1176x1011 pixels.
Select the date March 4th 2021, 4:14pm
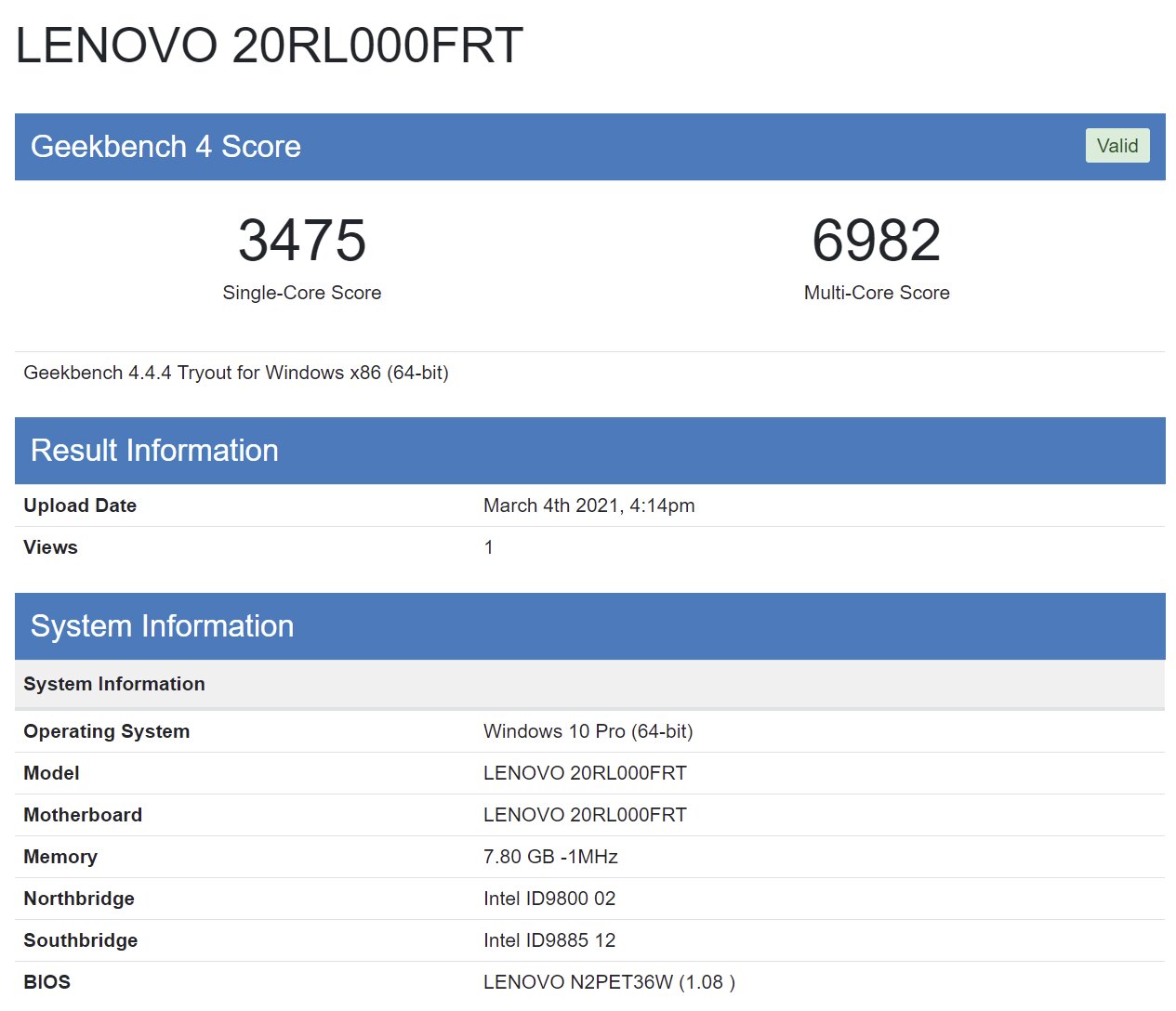(589, 505)
